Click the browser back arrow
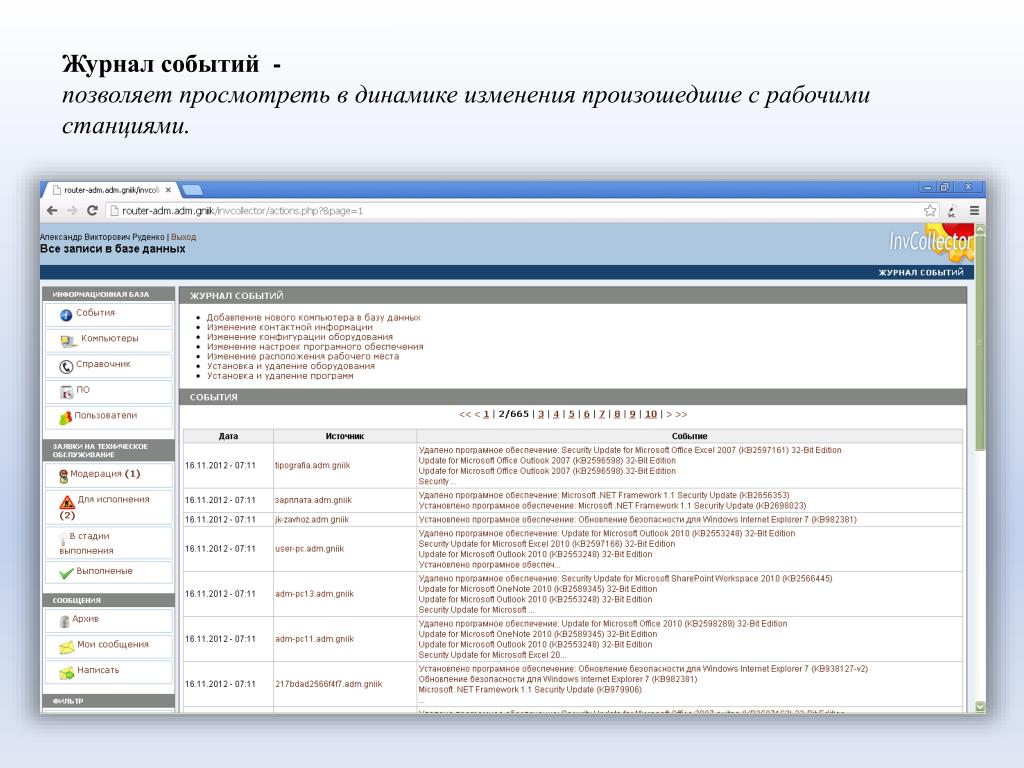 (52, 210)
